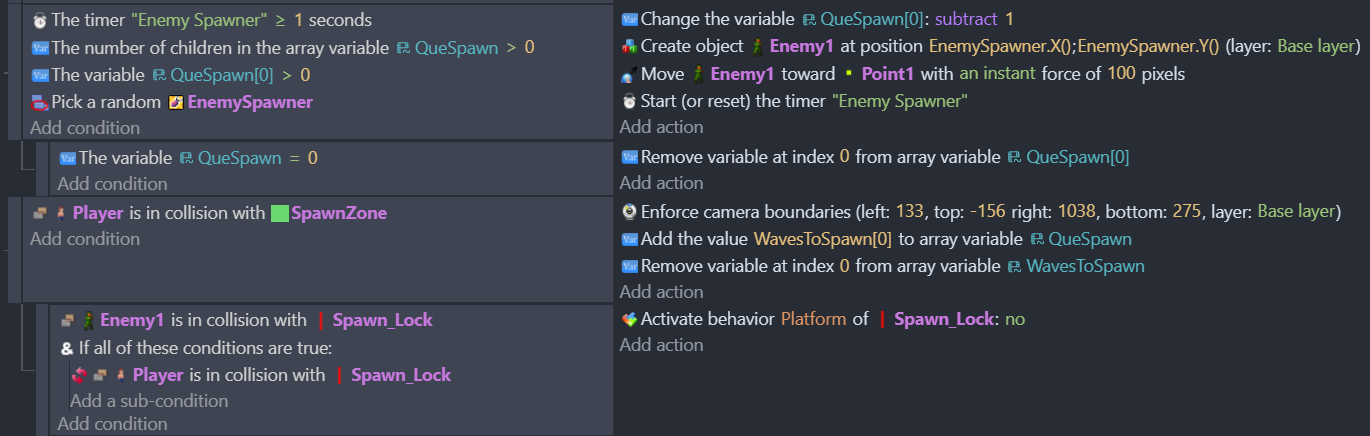Click the Move Enemy1 toward Point1 action icon
The image size is (1370, 436).
628,75
